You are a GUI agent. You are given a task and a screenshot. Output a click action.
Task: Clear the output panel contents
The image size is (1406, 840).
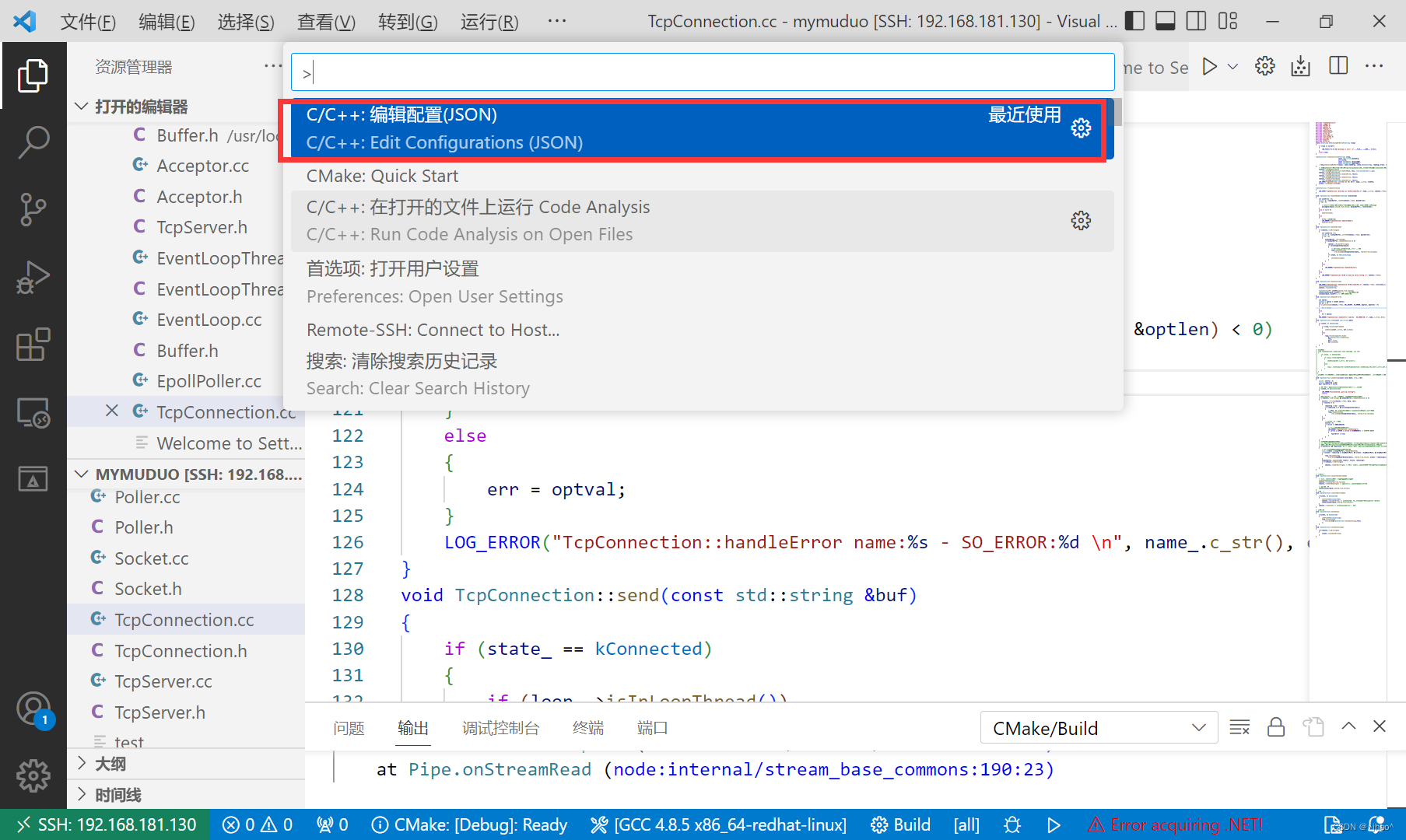pos(1239,726)
